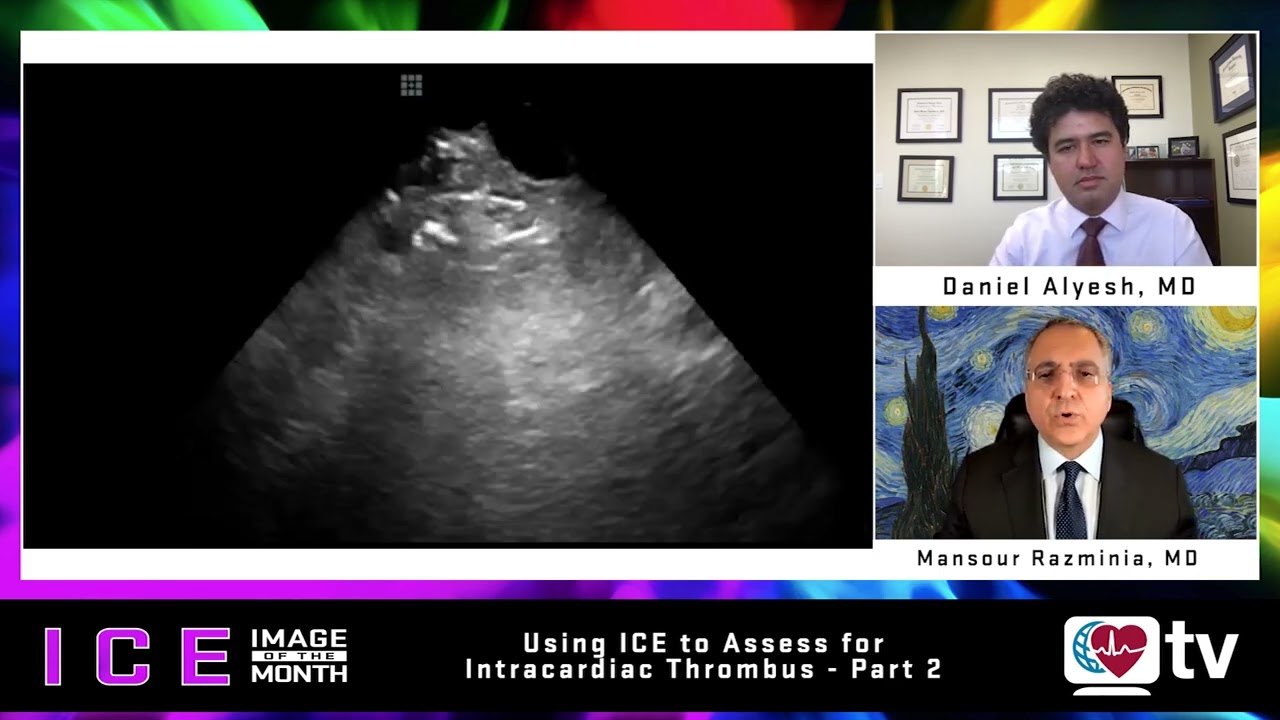Click the purple "ICE" logo text
The height and width of the screenshot is (720, 1280).
138,656
